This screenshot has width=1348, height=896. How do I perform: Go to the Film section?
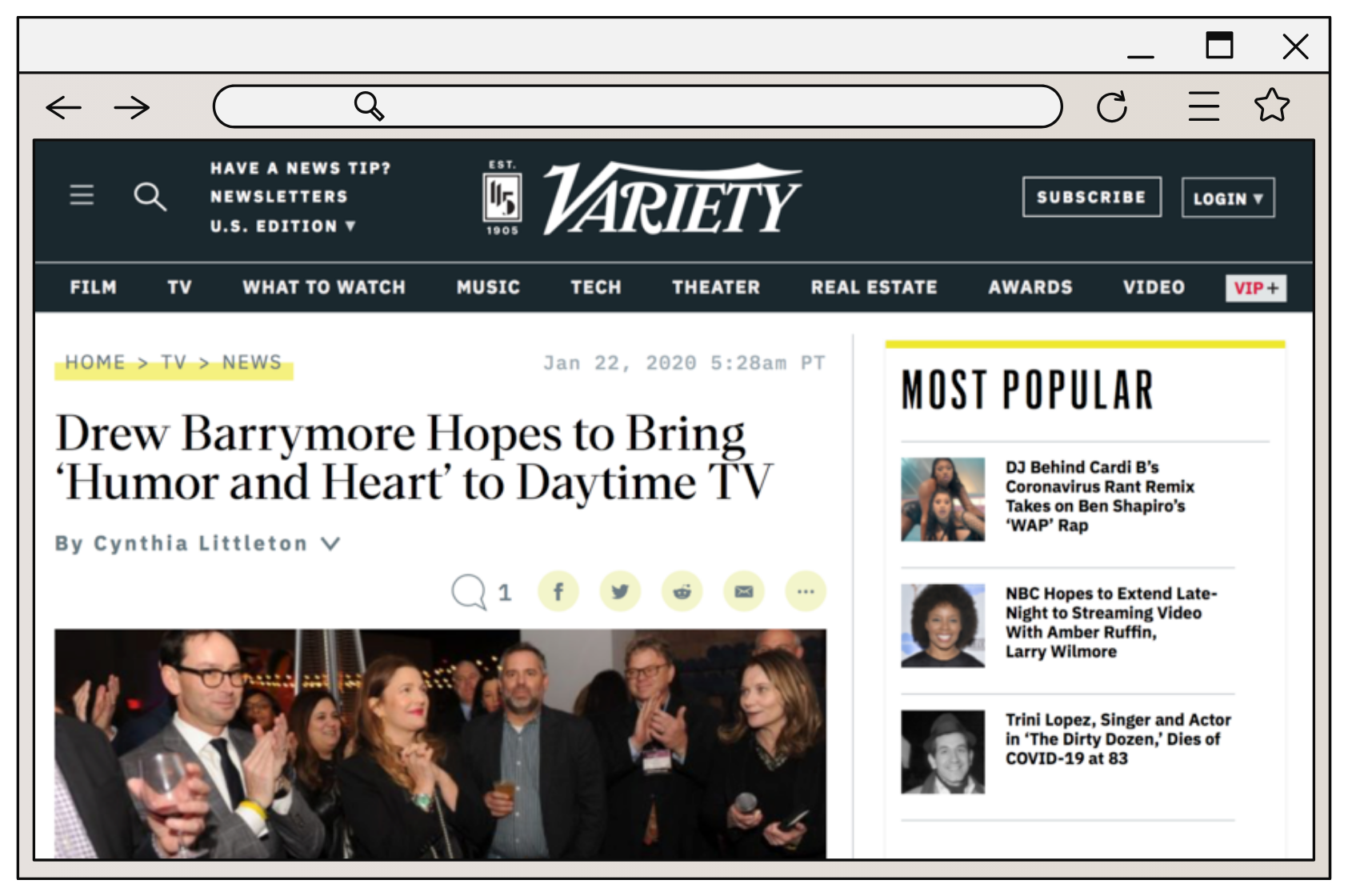tap(94, 287)
